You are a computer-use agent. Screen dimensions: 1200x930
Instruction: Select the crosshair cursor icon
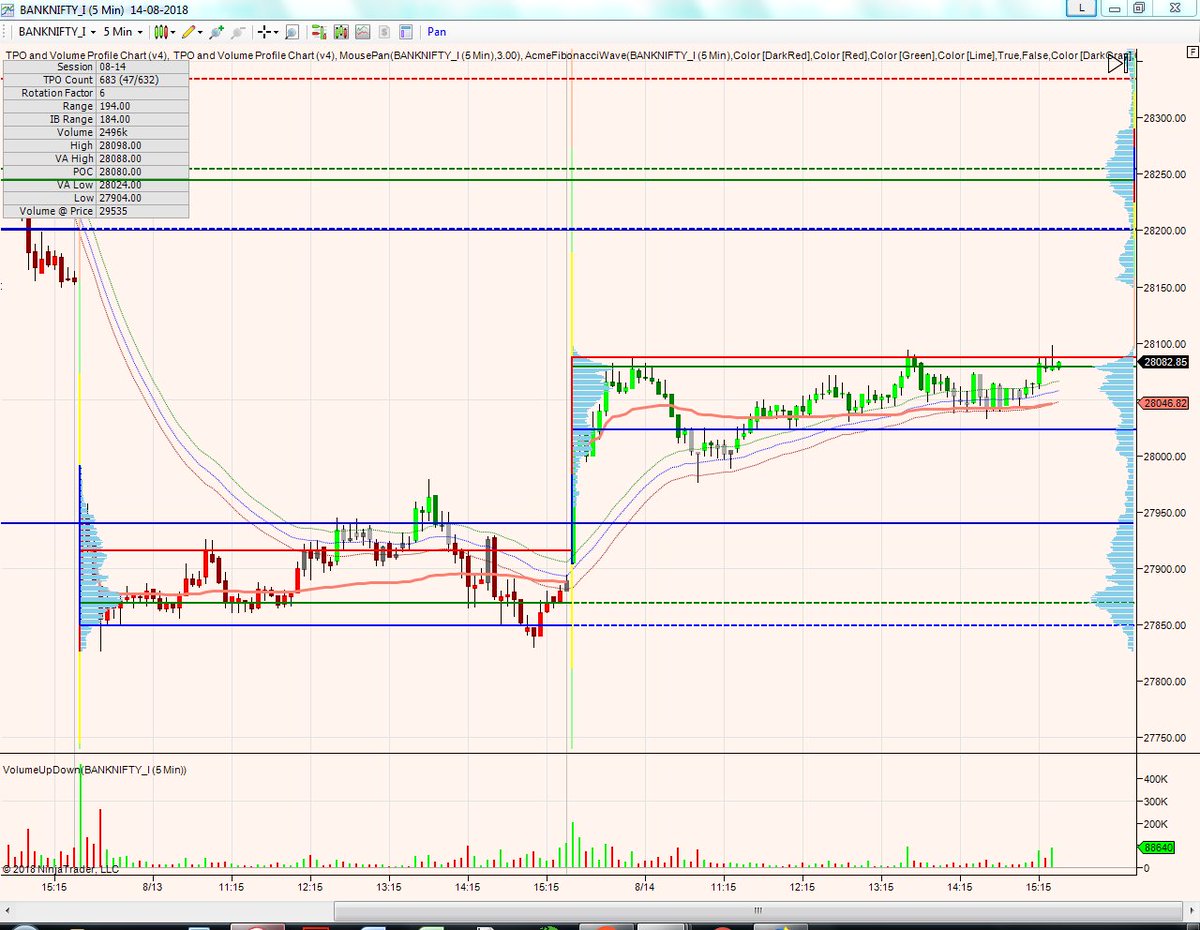tap(264, 32)
